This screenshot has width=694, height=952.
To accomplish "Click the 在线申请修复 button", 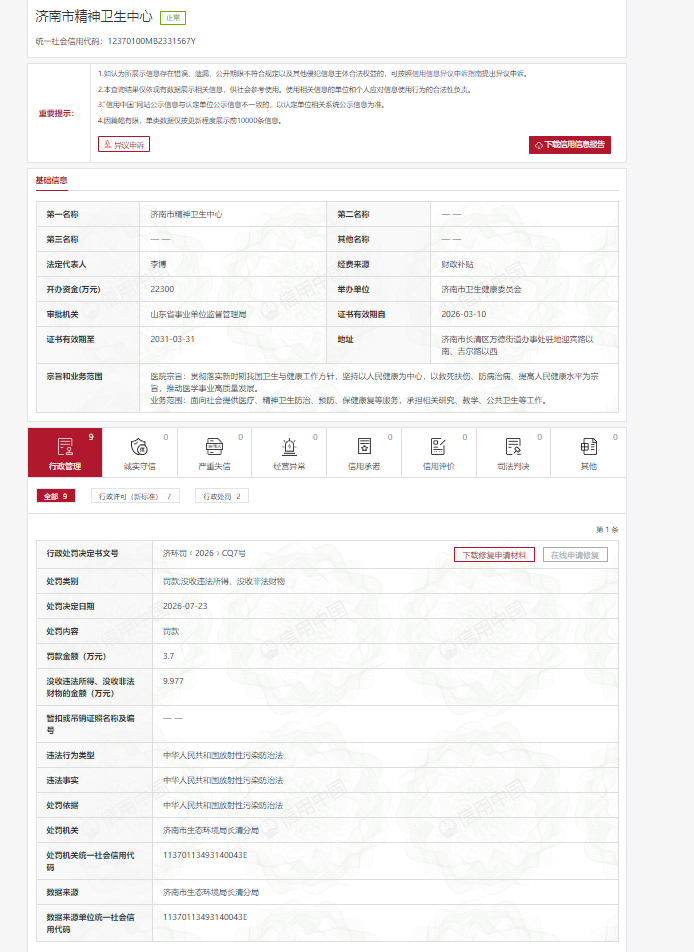I will click(575, 555).
